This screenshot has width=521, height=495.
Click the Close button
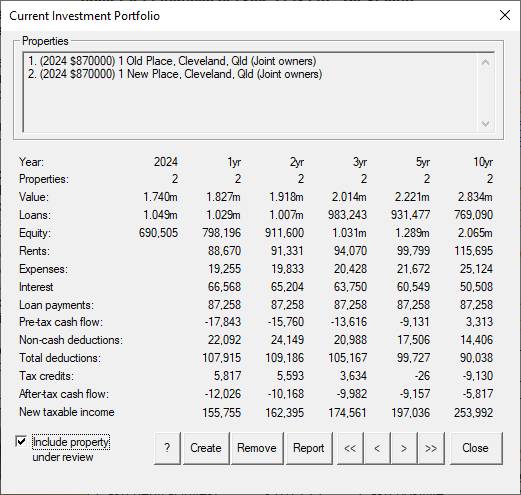pos(476,448)
